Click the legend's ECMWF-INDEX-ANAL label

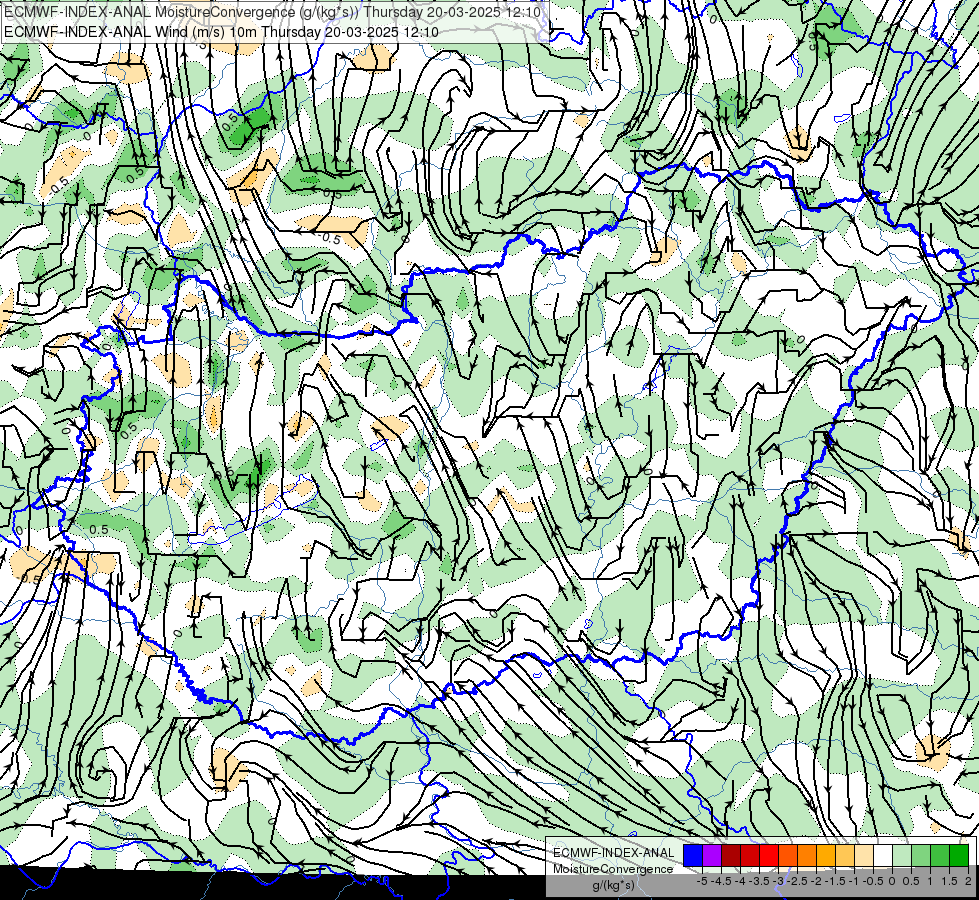[x=614, y=853]
